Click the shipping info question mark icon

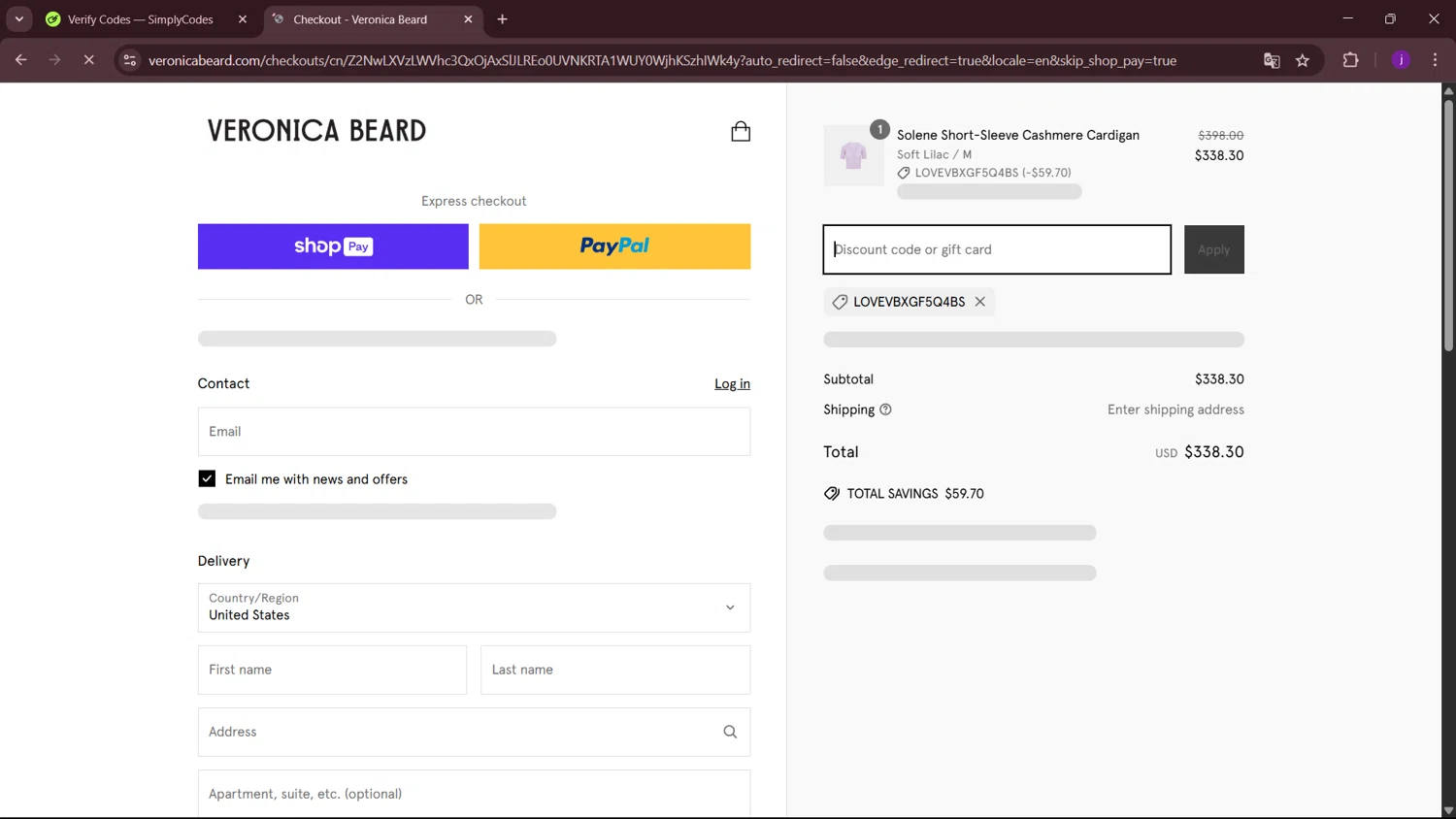(885, 409)
